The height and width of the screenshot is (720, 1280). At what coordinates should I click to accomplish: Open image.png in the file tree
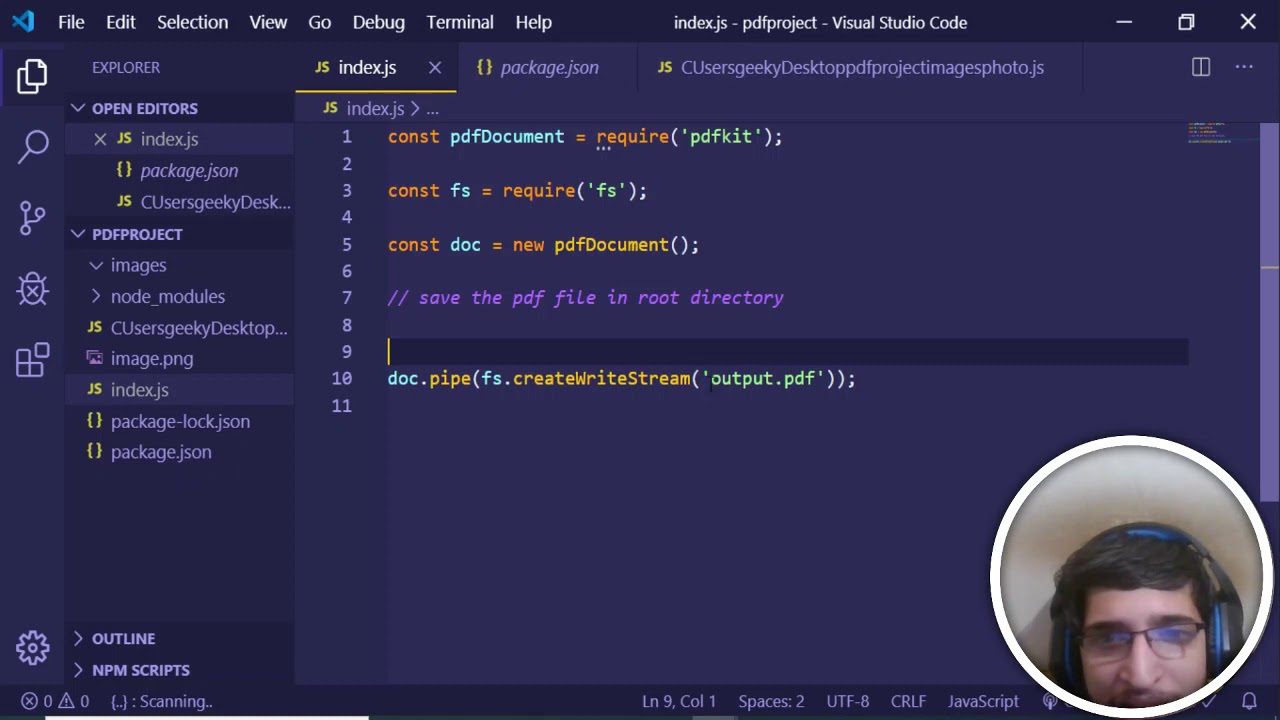click(151, 358)
